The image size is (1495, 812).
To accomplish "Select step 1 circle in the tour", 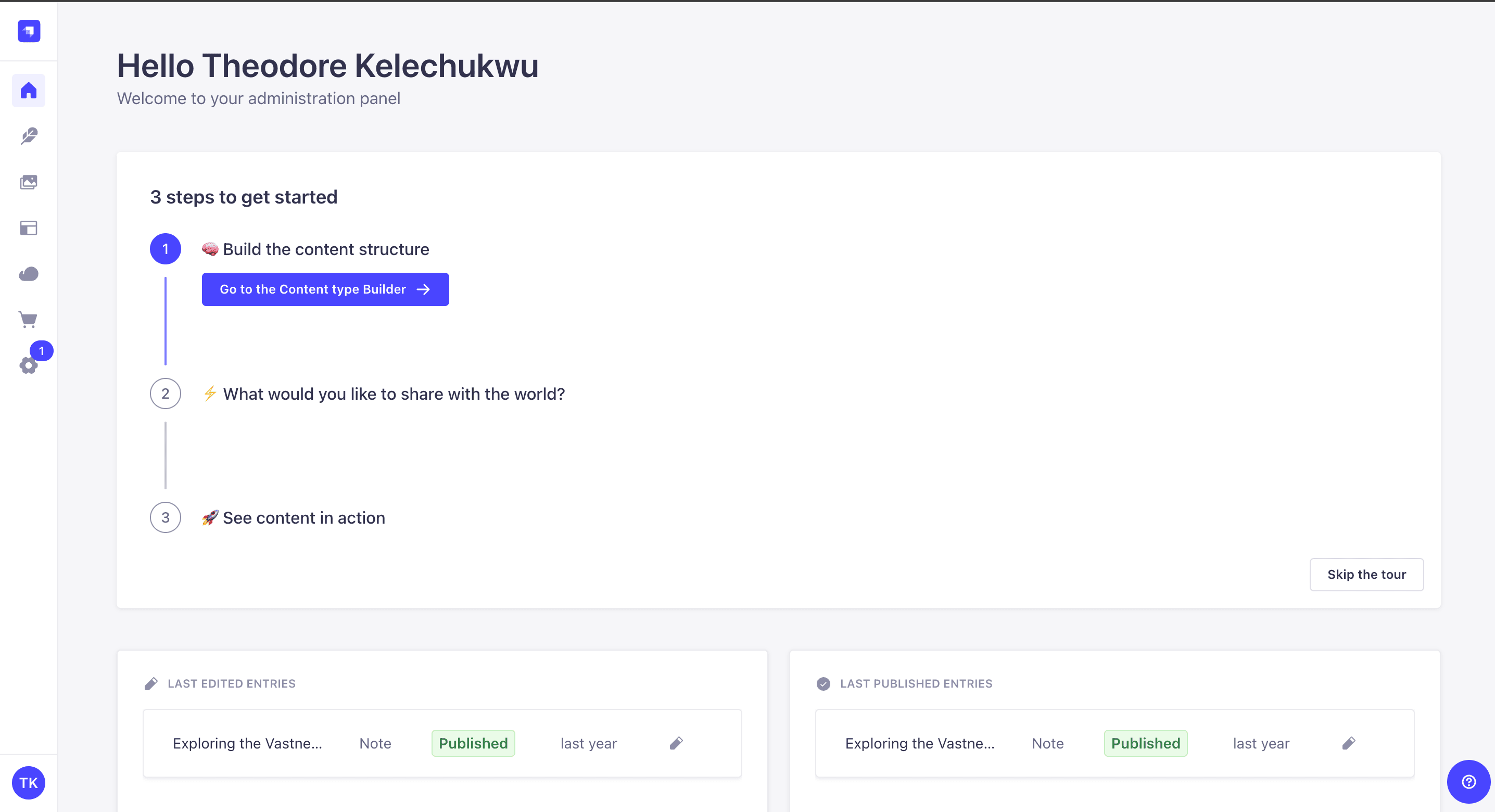I will click(x=166, y=249).
